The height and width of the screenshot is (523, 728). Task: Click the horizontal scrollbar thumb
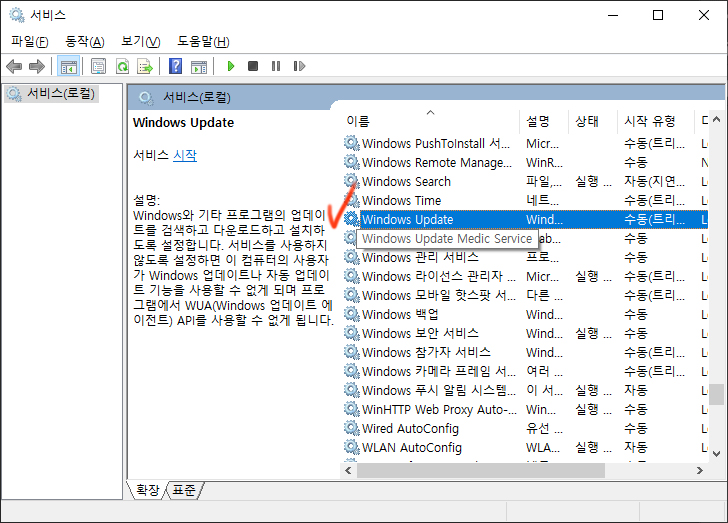click(481, 471)
